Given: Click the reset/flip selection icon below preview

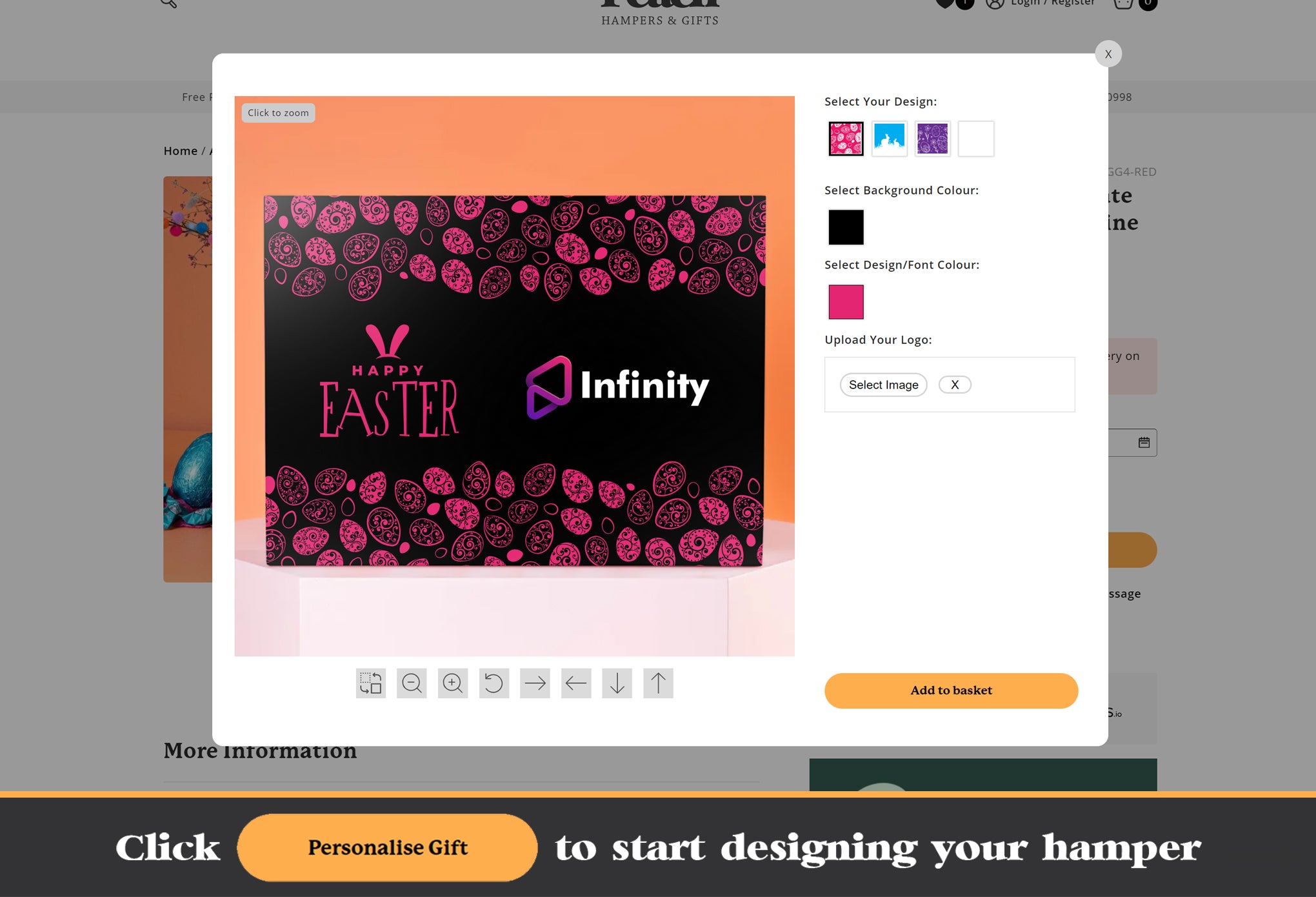Looking at the screenshot, I should [x=370, y=683].
